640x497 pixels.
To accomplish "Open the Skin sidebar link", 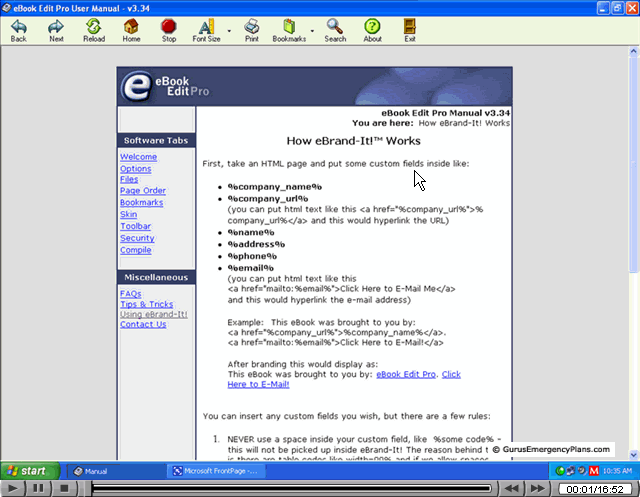I will click(x=129, y=214).
